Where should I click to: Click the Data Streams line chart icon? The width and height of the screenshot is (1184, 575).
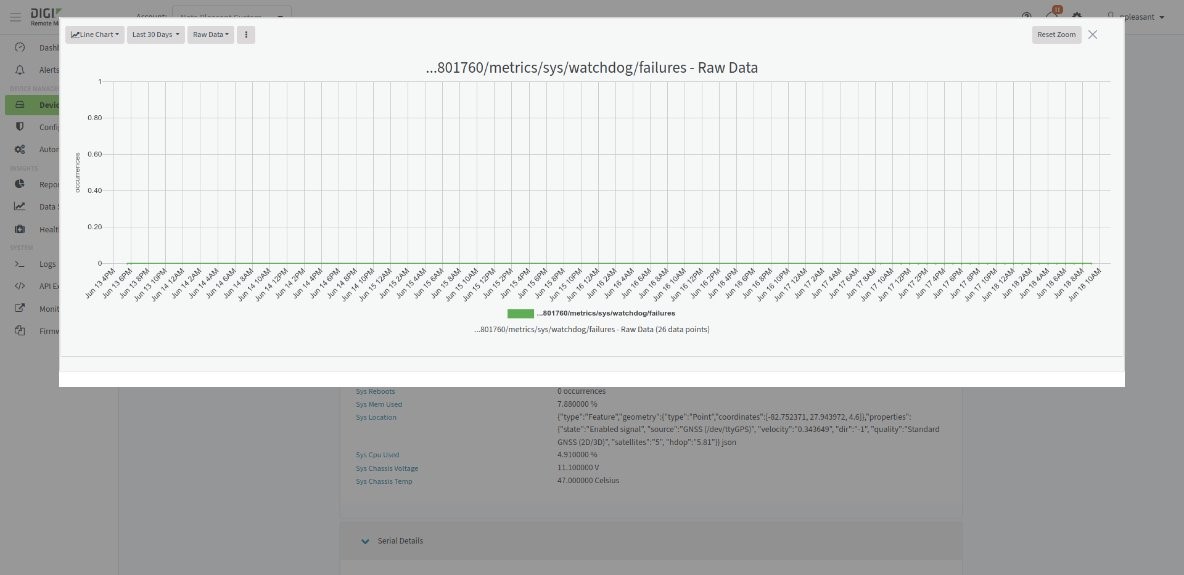click(x=20, y=206)
